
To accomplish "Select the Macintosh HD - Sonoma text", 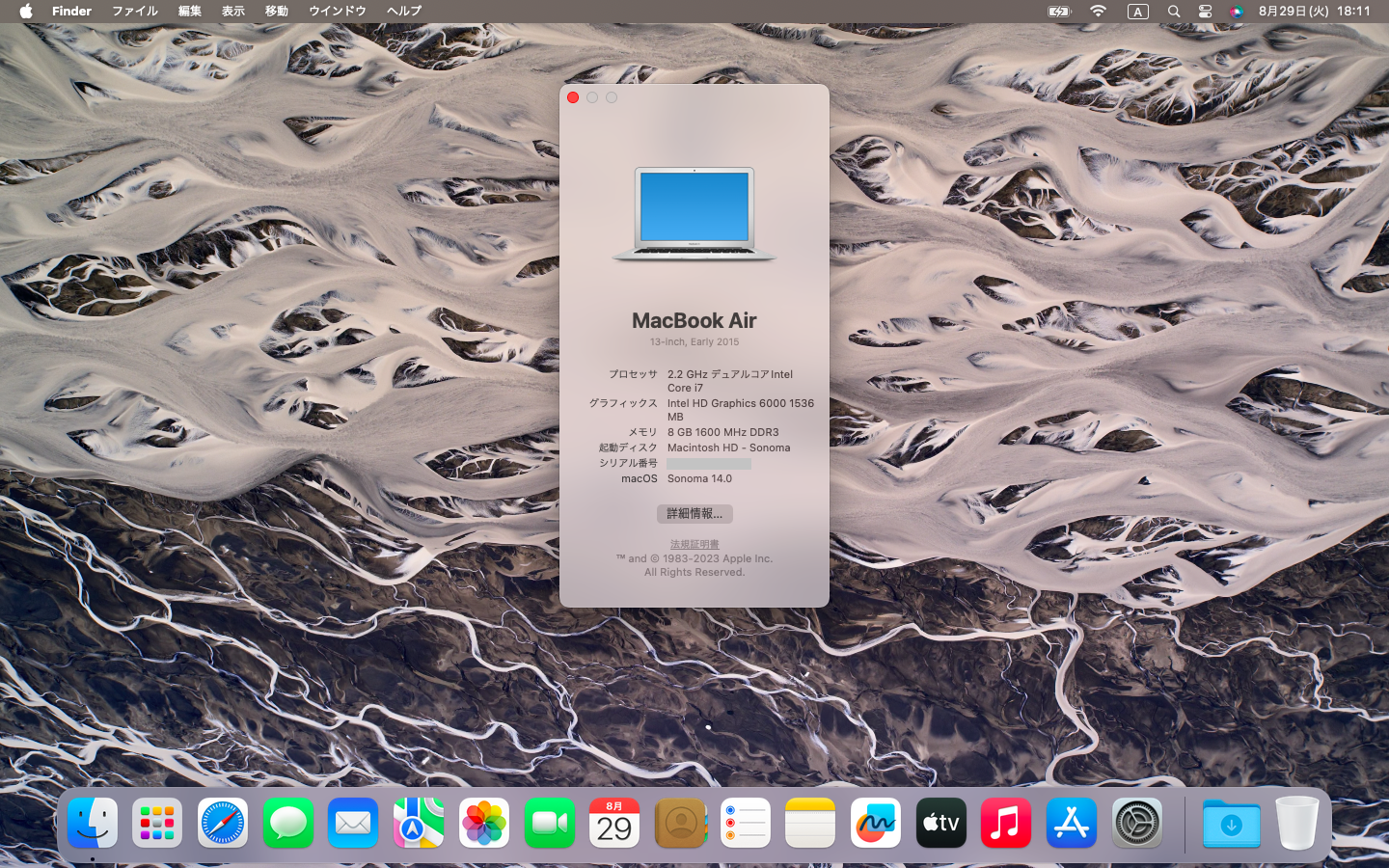I will click(x=729, y=448).
